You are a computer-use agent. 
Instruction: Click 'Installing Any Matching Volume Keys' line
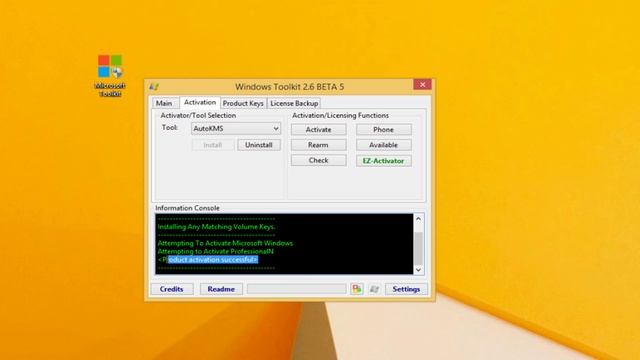pos(216,227)
